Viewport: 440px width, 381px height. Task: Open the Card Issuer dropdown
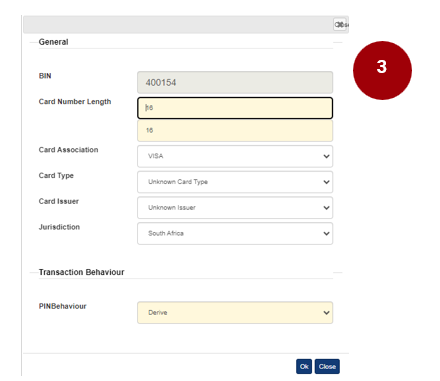tap(235, 208)
